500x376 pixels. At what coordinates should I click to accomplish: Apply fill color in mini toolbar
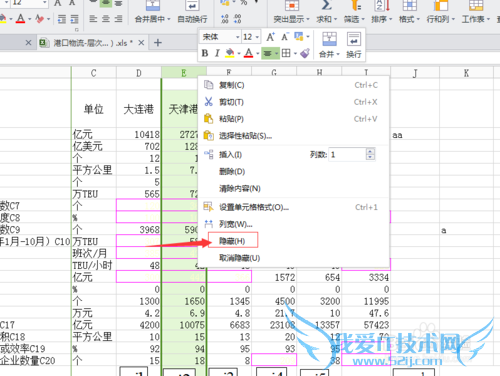pos(229,53)
